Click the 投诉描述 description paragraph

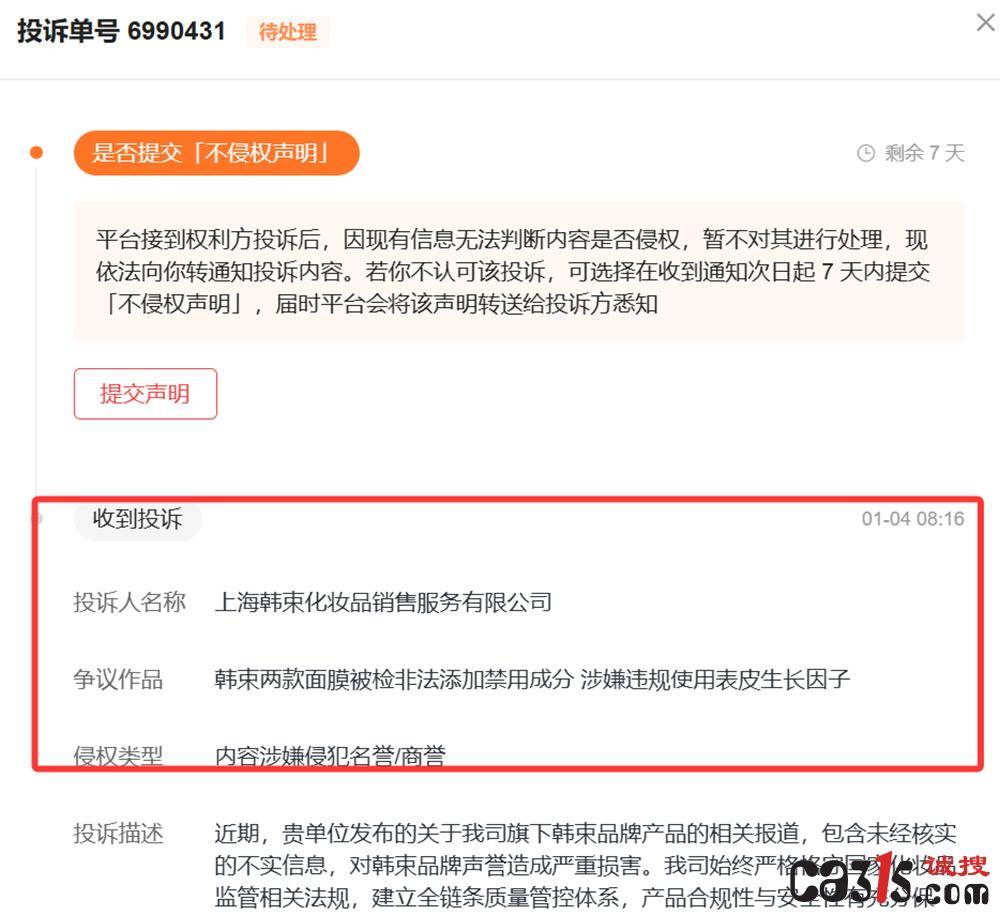click(x=585, y=865)
